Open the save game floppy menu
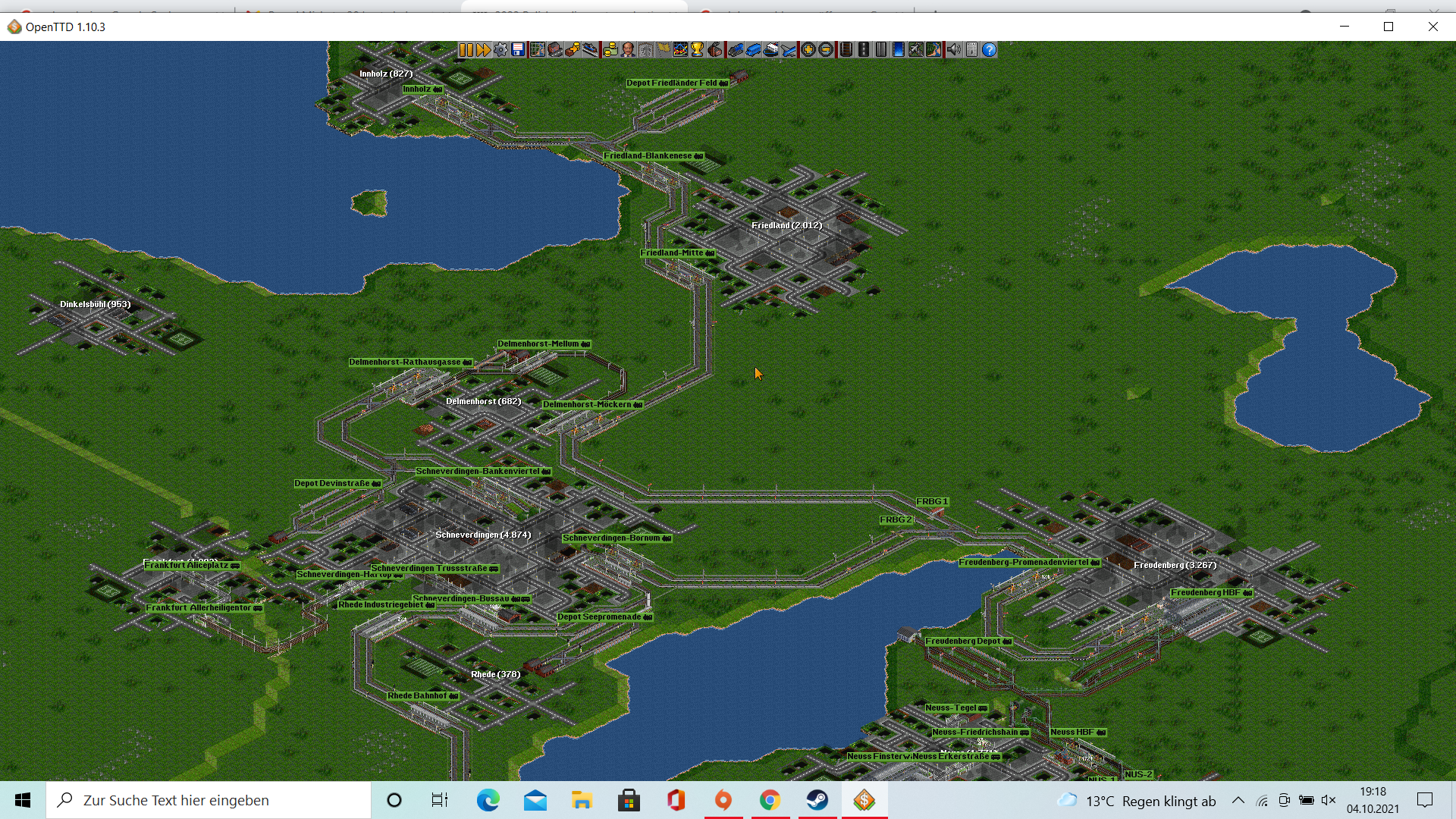The height and width of the screenshot is (819, 1456). pos(518,50)
